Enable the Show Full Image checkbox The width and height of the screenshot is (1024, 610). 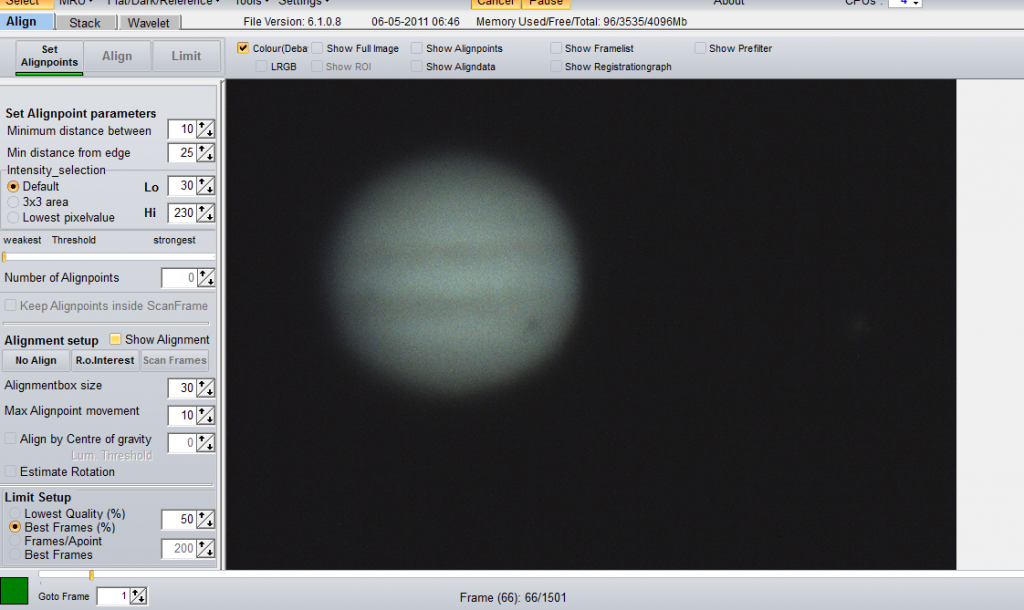[x=316, y=47]
